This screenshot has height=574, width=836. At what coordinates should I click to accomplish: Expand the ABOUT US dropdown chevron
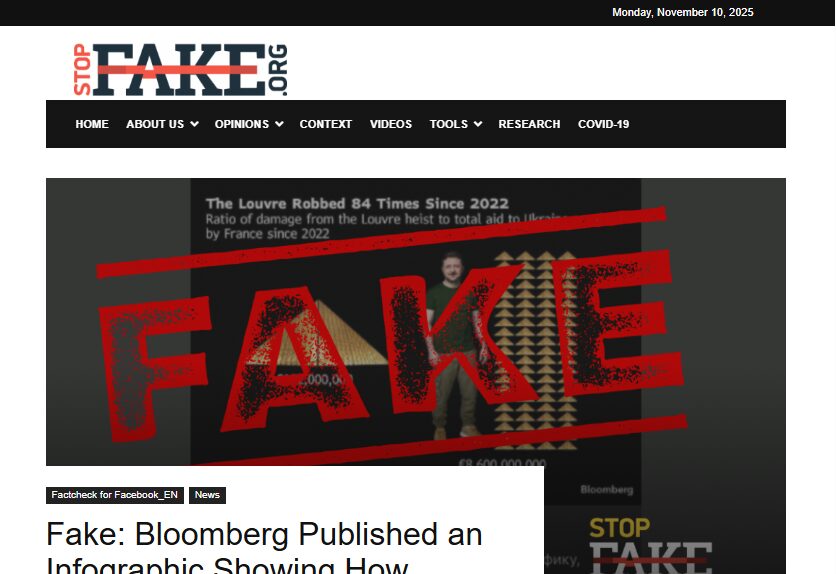coord(195,124)
